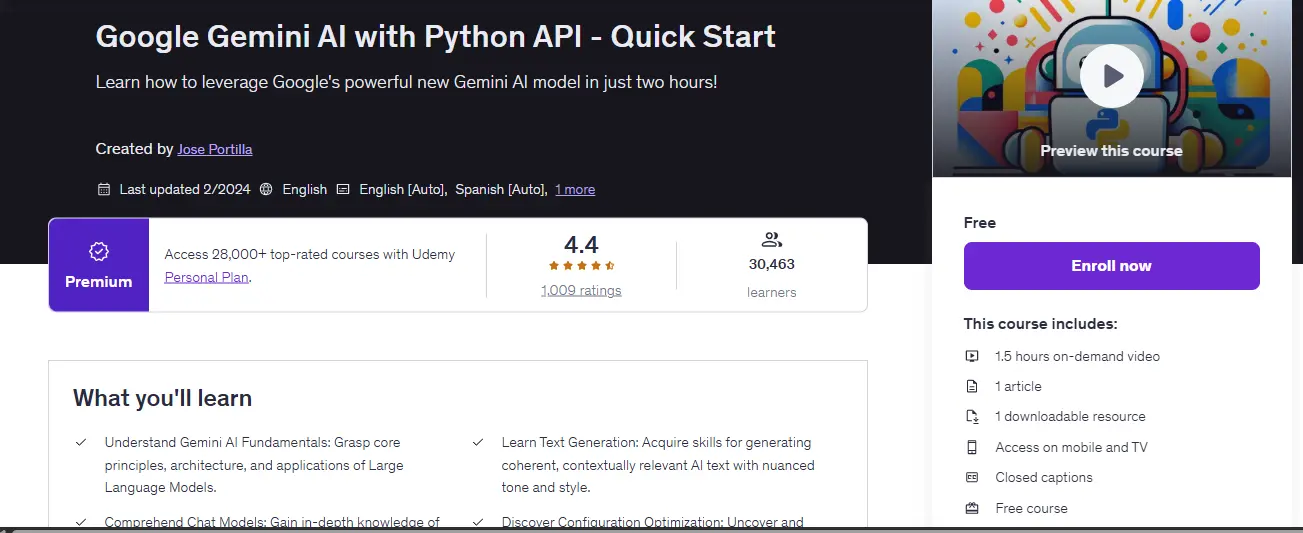
Task: Click 'Spanish [Auto]' subtitle text
Action: point(500,189)
